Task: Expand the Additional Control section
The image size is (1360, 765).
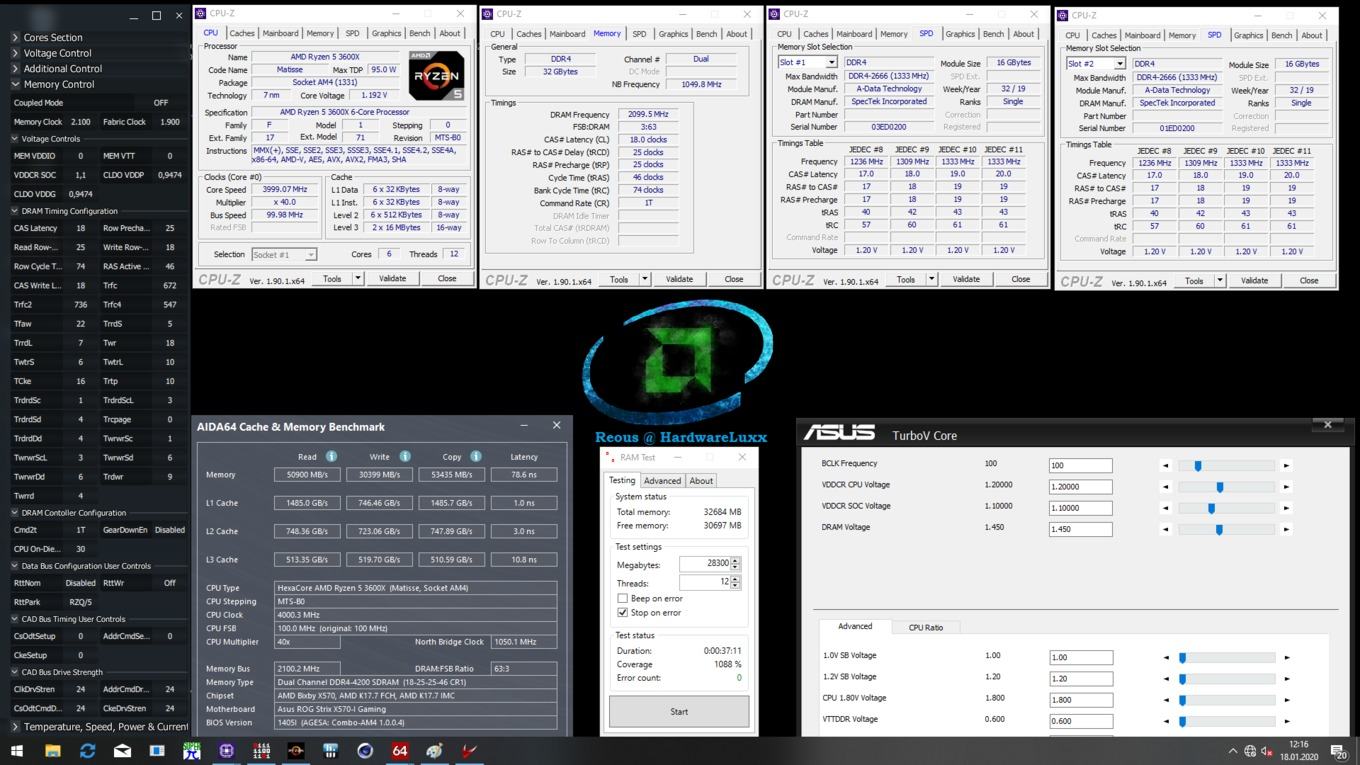Action: click(15, 69)
